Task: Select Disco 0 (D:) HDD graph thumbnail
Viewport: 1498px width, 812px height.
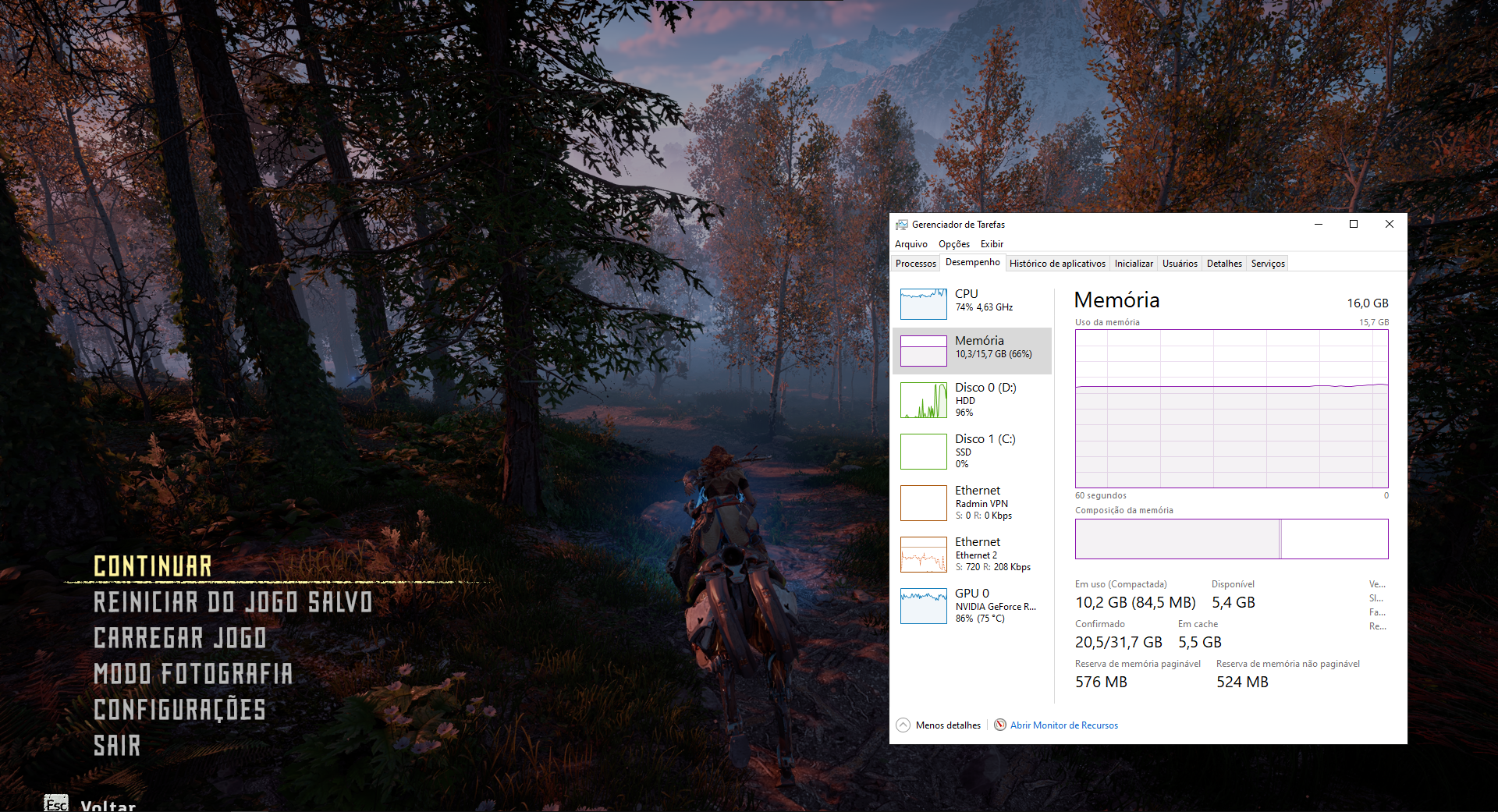Action: 923,399
